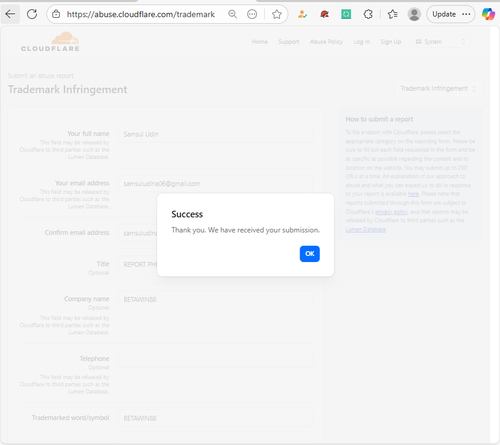The width and height of the screenshot is (500, 445).
Task: Expand the Trademark Infringement category dropdown
Action: pos(439,88)
